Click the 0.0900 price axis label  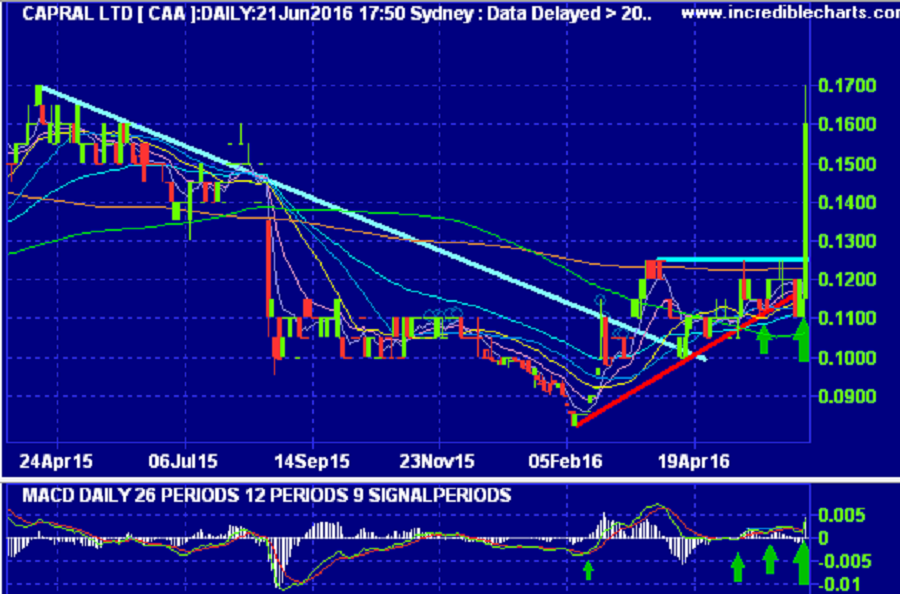click(847, 397)
